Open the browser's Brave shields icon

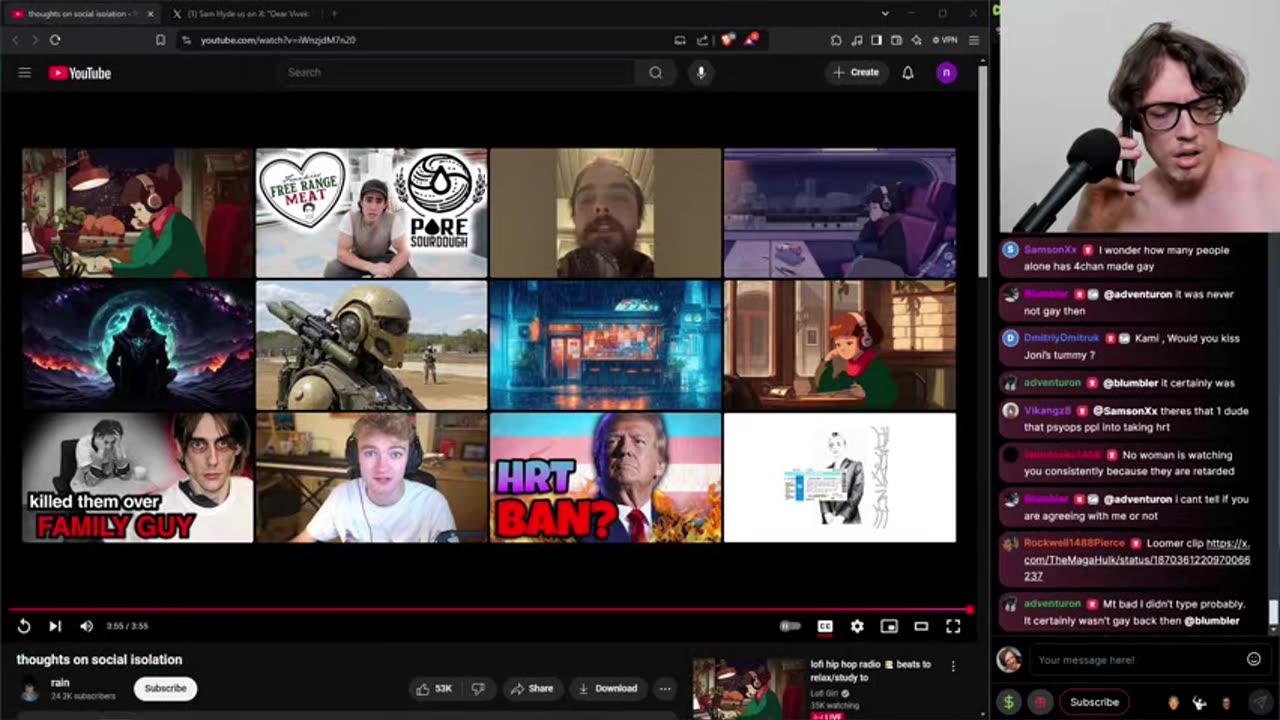pos(728,40)
